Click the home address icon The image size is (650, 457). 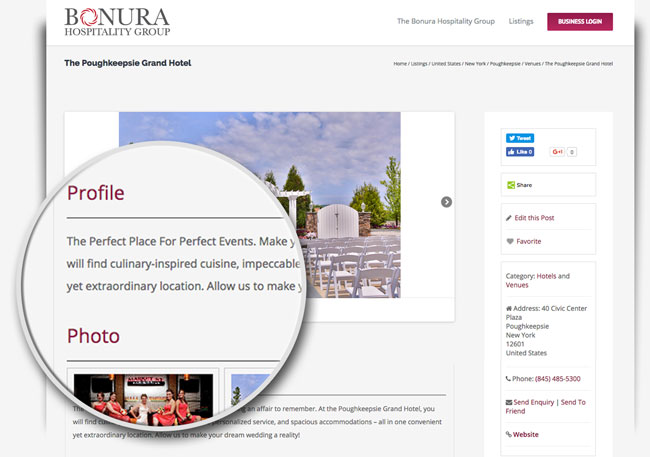(x=509, y=308)
